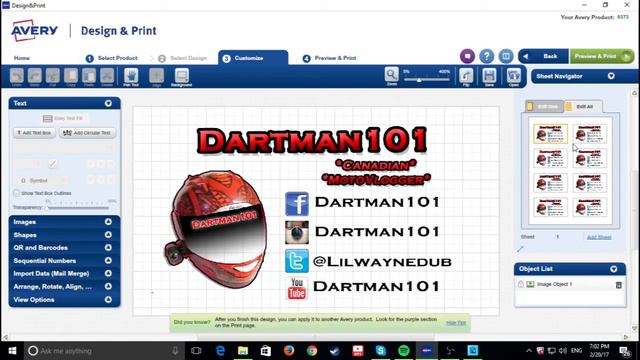This screenshot has width=640, height=360.
Task: Expand QR and Barcodes panel
Action: tap(108, 247)
